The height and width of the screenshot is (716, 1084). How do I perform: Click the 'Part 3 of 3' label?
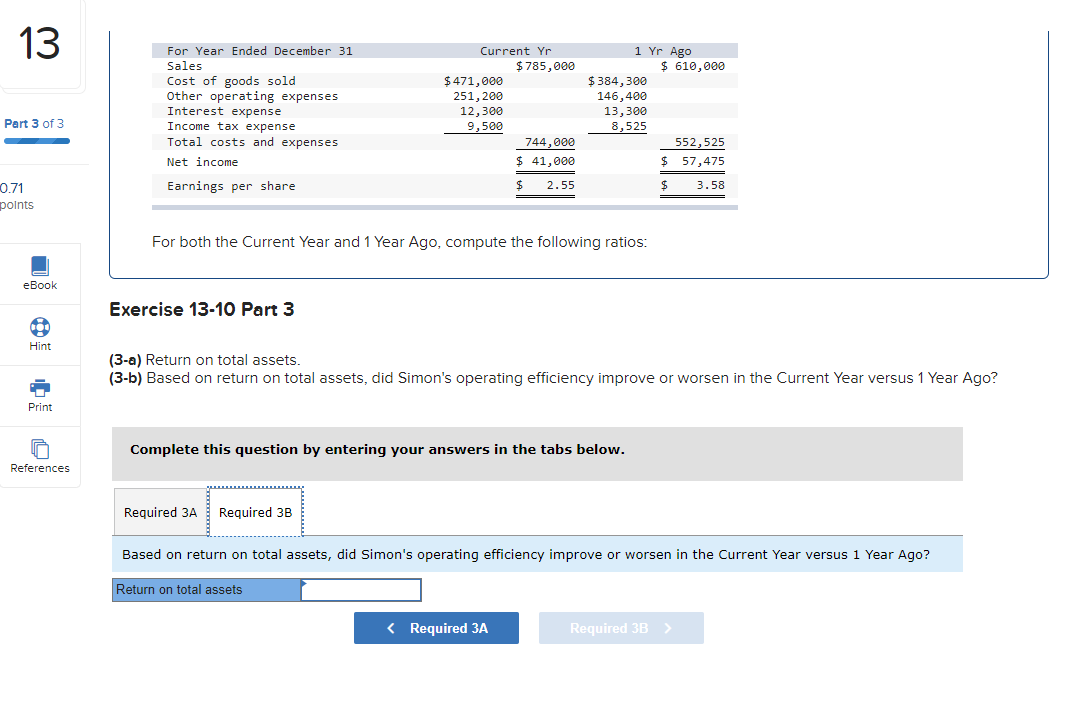[x=34, y=124]
